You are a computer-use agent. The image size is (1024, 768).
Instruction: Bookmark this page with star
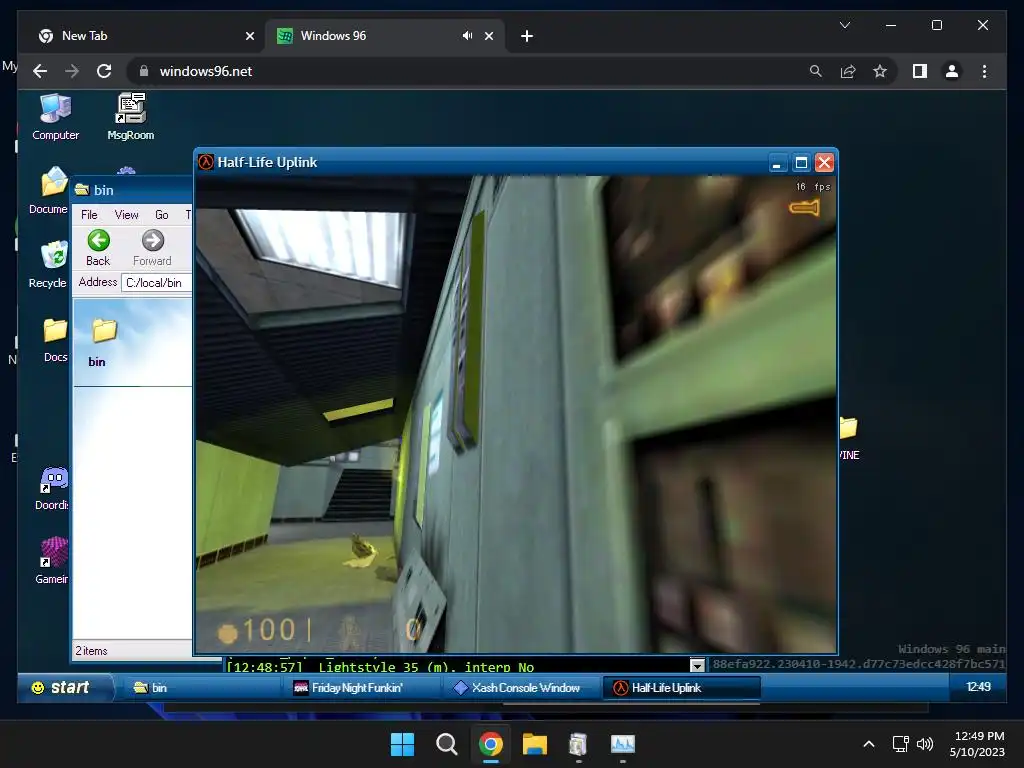(x=880, y=71)
